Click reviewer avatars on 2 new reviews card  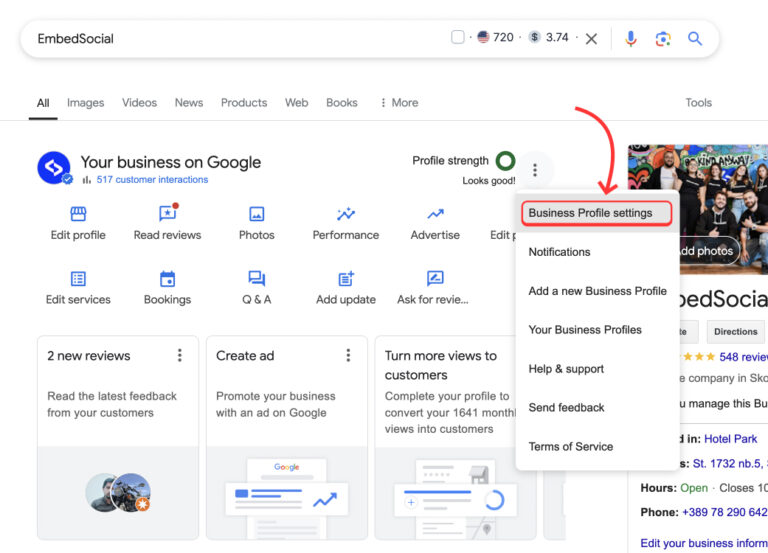point(118,492)
